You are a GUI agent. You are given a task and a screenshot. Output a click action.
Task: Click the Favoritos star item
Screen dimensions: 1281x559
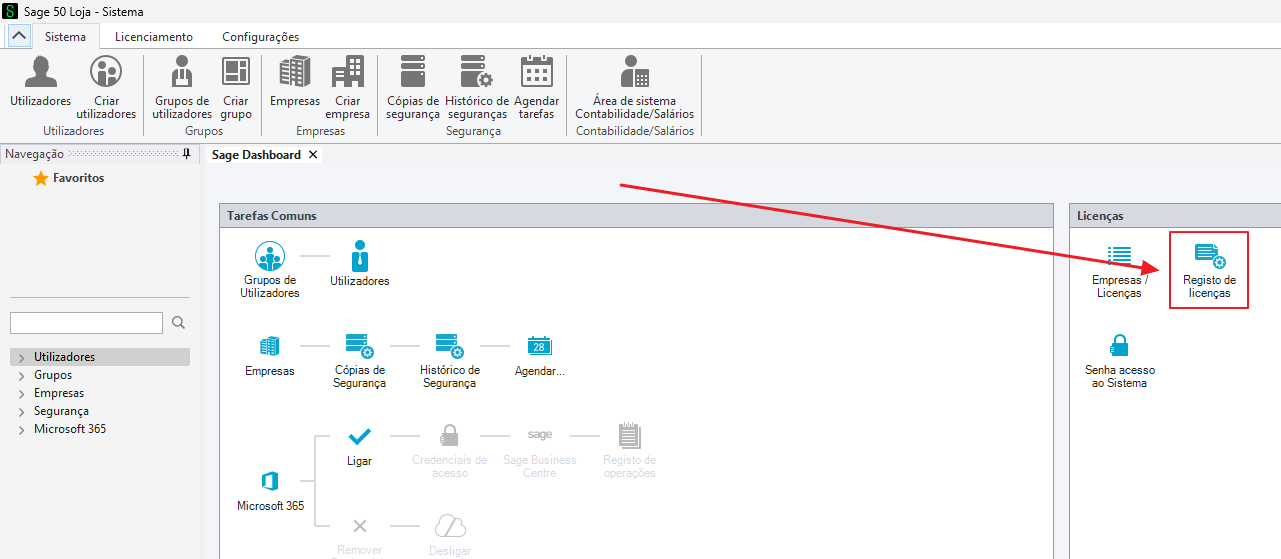(69, 178)
